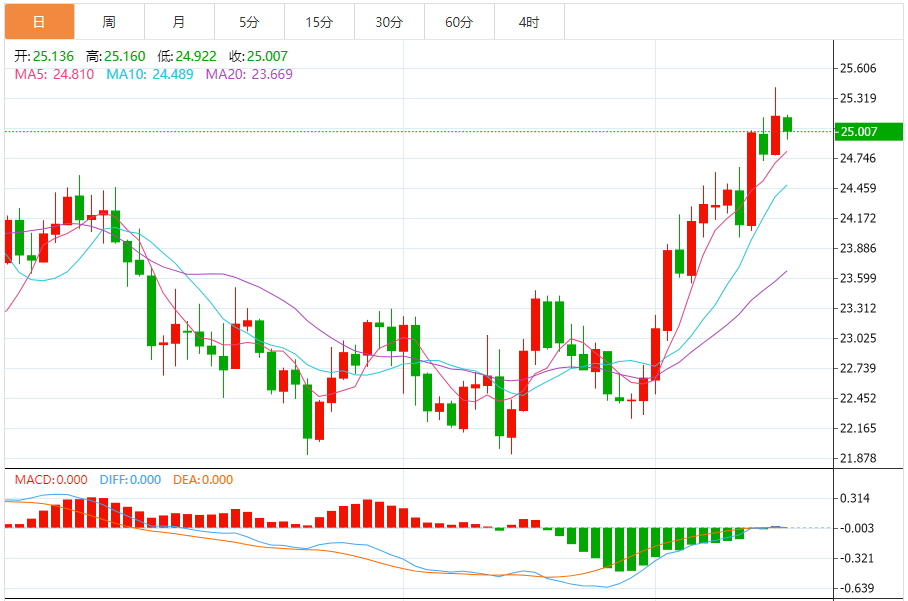Click the green current price tag 25.007

coord(869,131)
